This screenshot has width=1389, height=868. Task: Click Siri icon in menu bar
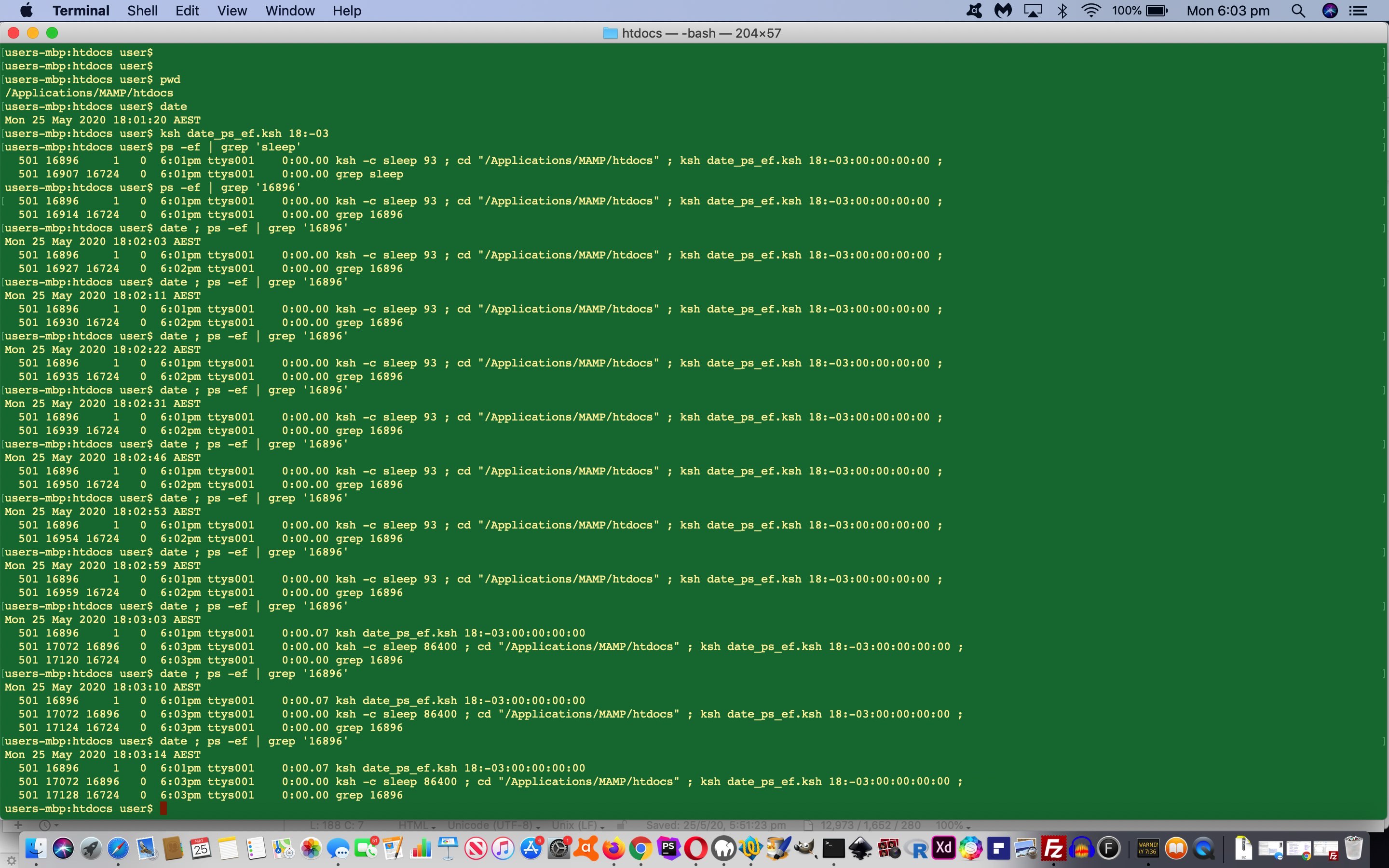(1330, 10)
